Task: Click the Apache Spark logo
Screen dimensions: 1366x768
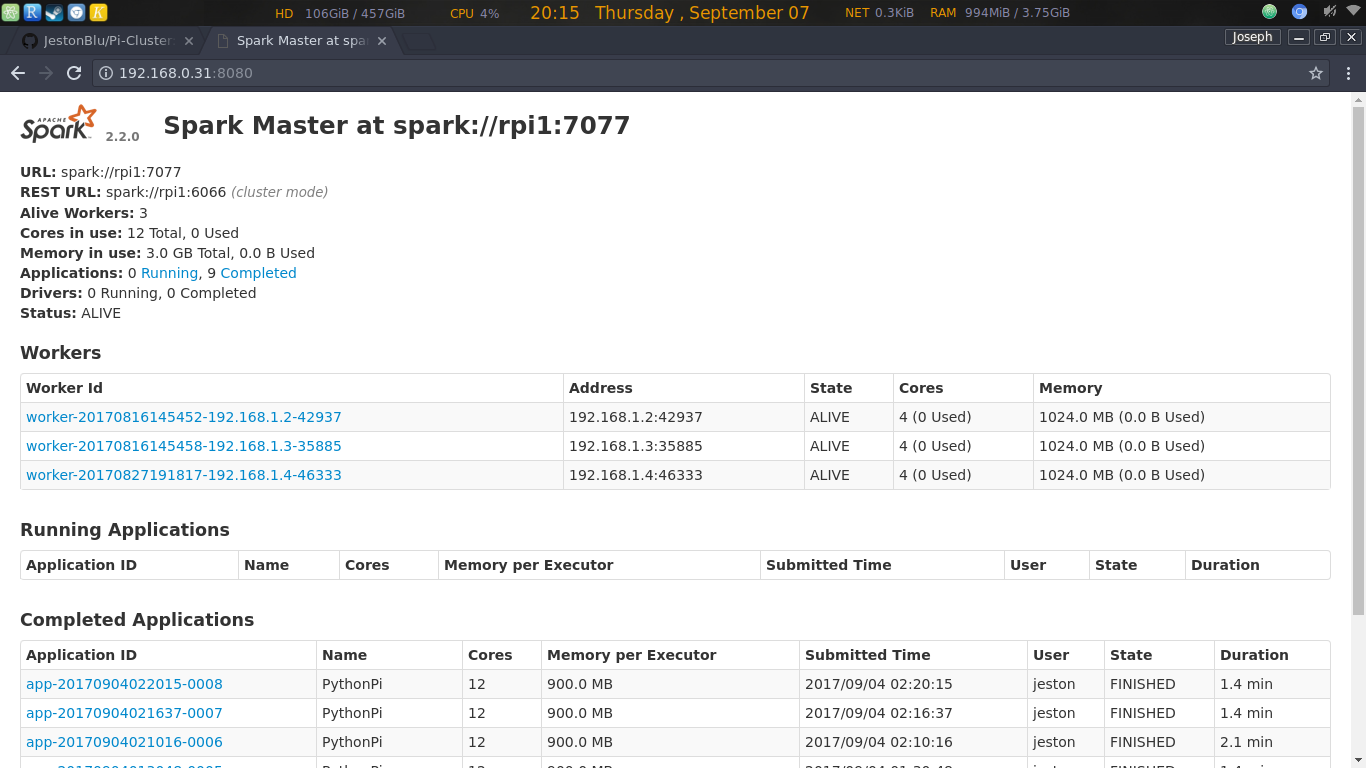Action: pyautogui.click(x=59, y=124)
